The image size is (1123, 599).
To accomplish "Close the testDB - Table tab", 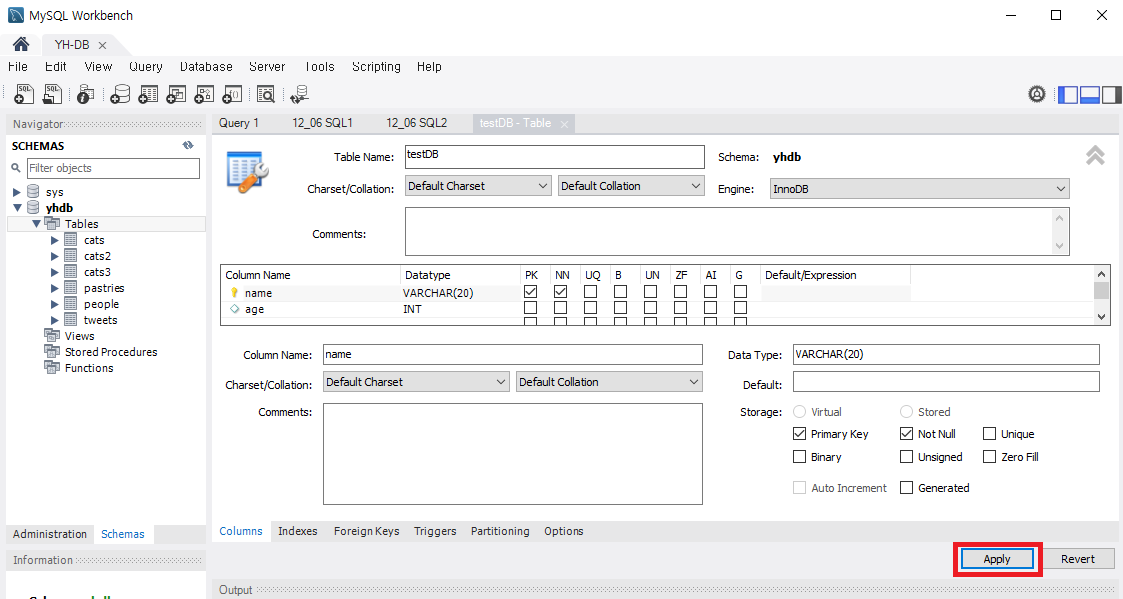I will click(x=564, y=124).
